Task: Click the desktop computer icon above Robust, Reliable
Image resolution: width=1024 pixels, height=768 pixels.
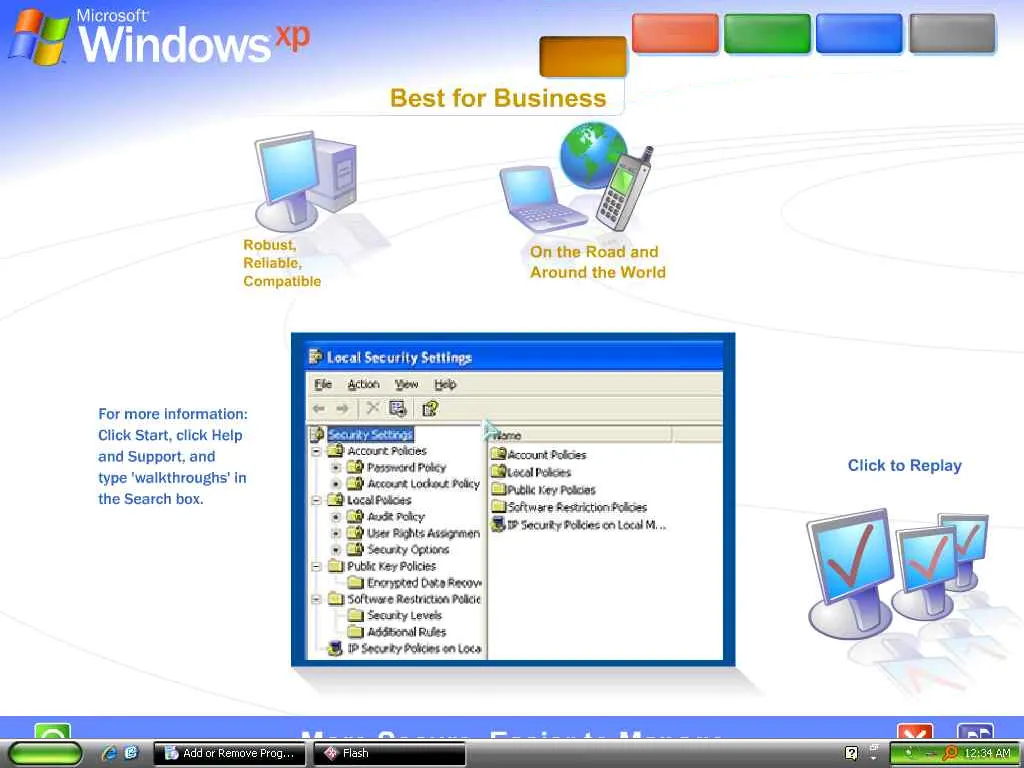Action: pos(305,180)
